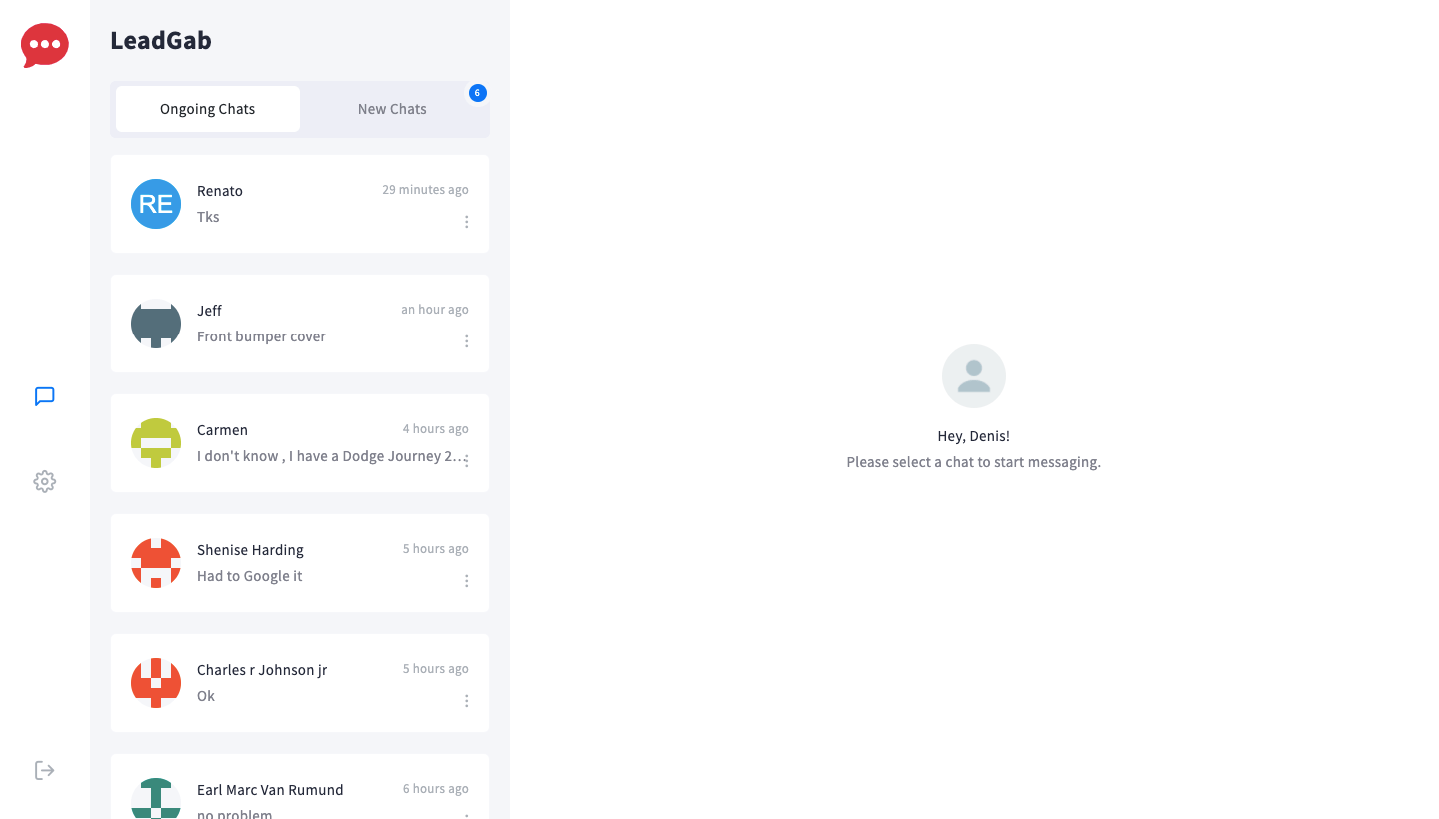
Task: Switch to the Ongoing Chats tab
Action: pos(208,109)
